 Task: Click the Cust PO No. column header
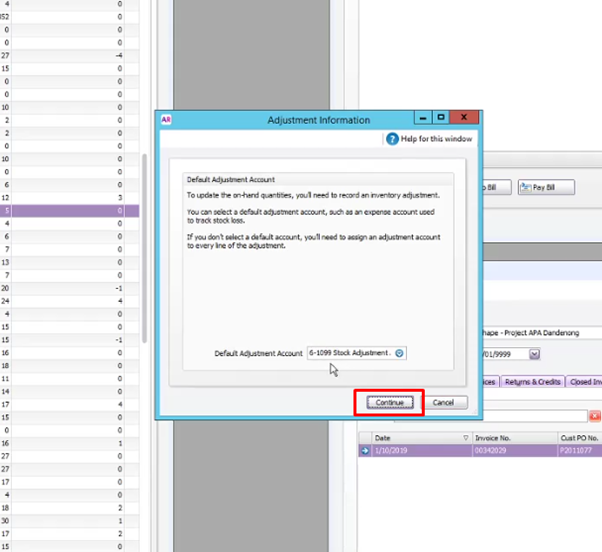tap(580, 438)
